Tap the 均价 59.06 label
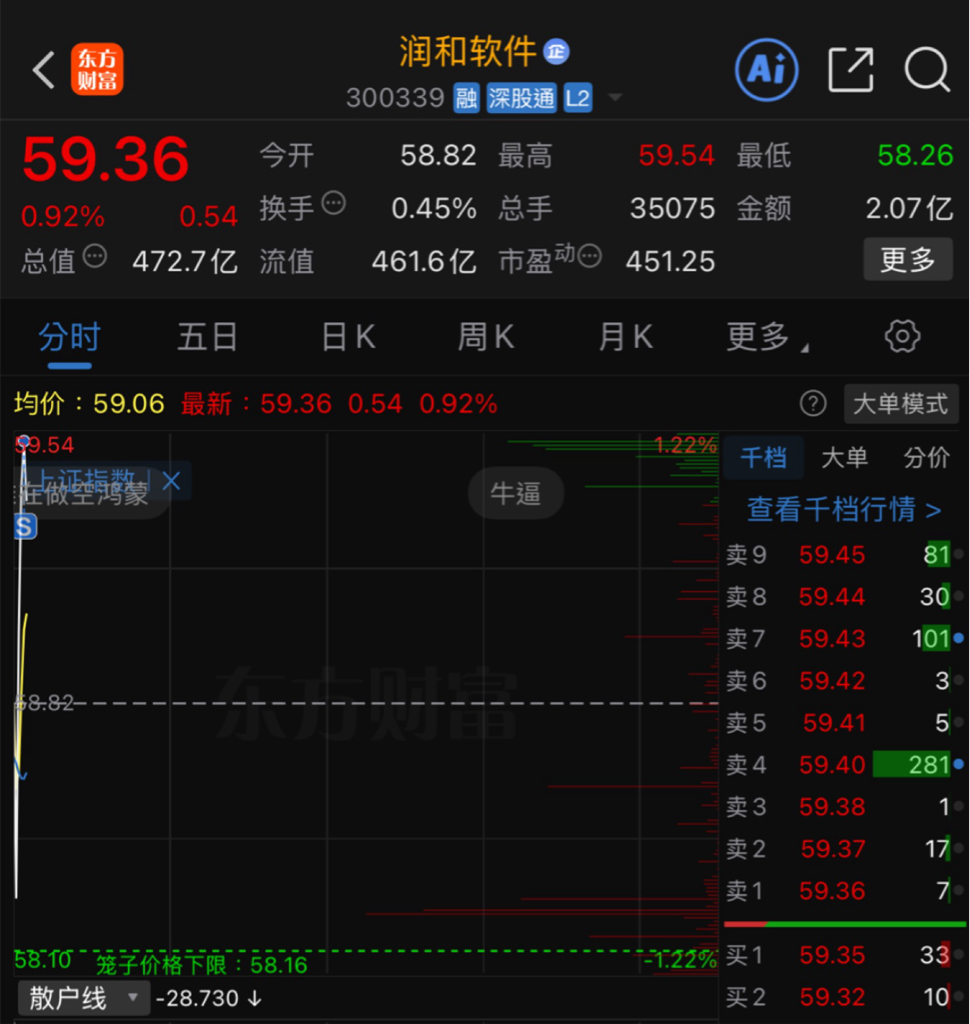970x1024 pixels. [89, 404]
